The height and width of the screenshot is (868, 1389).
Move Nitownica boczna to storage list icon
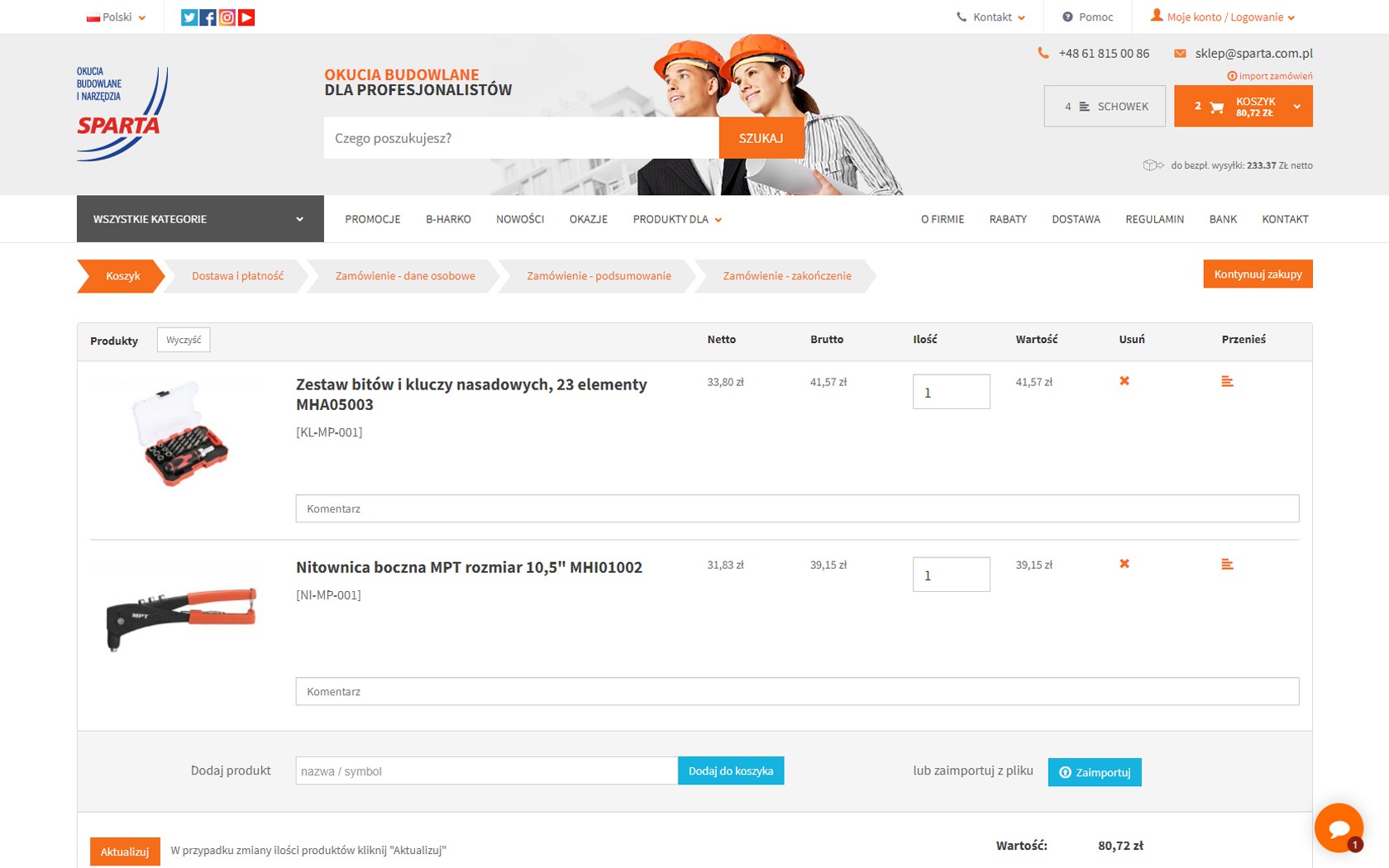click(x=1227, y=565)
